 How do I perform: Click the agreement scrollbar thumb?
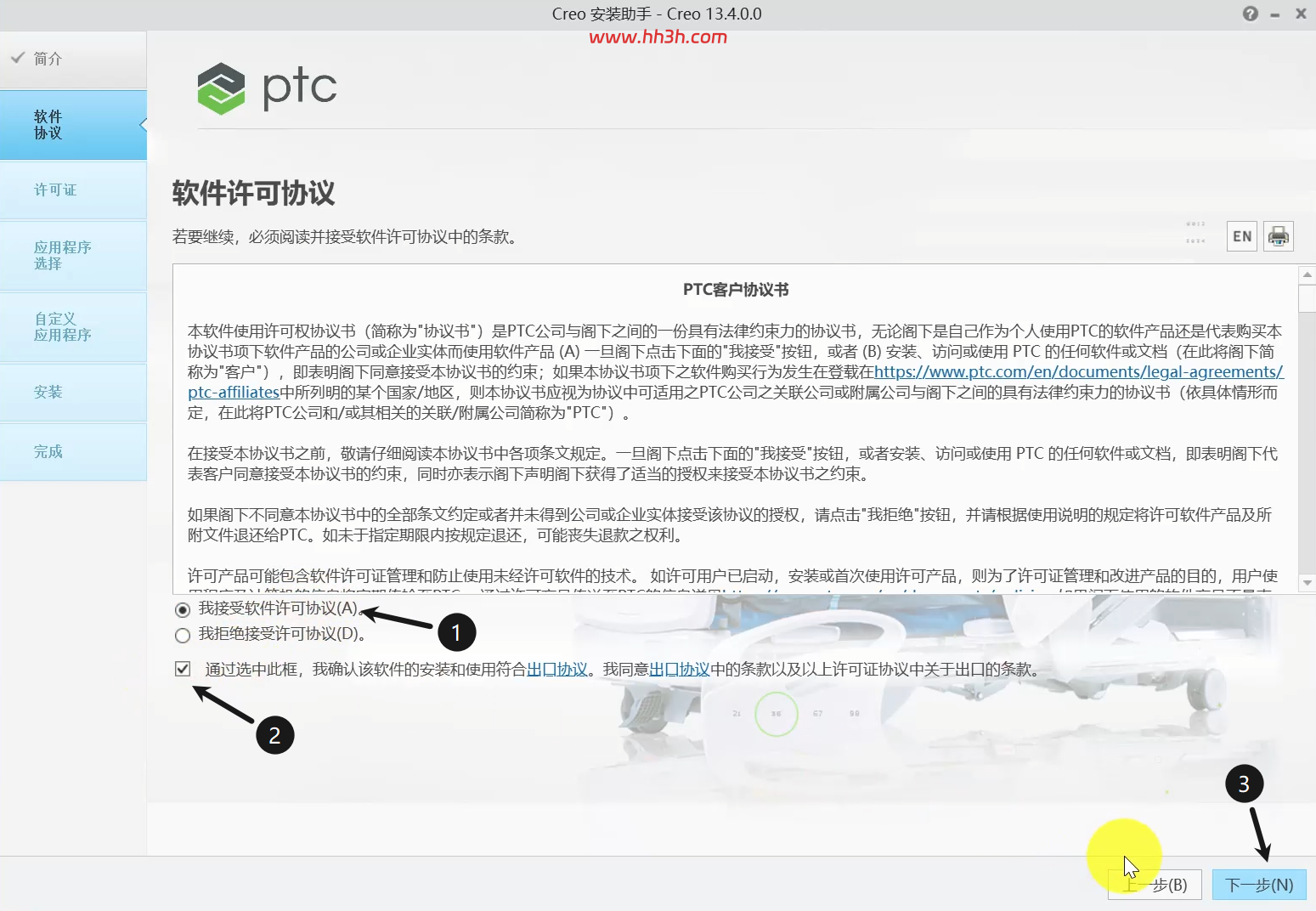(x=1308, y=299)
